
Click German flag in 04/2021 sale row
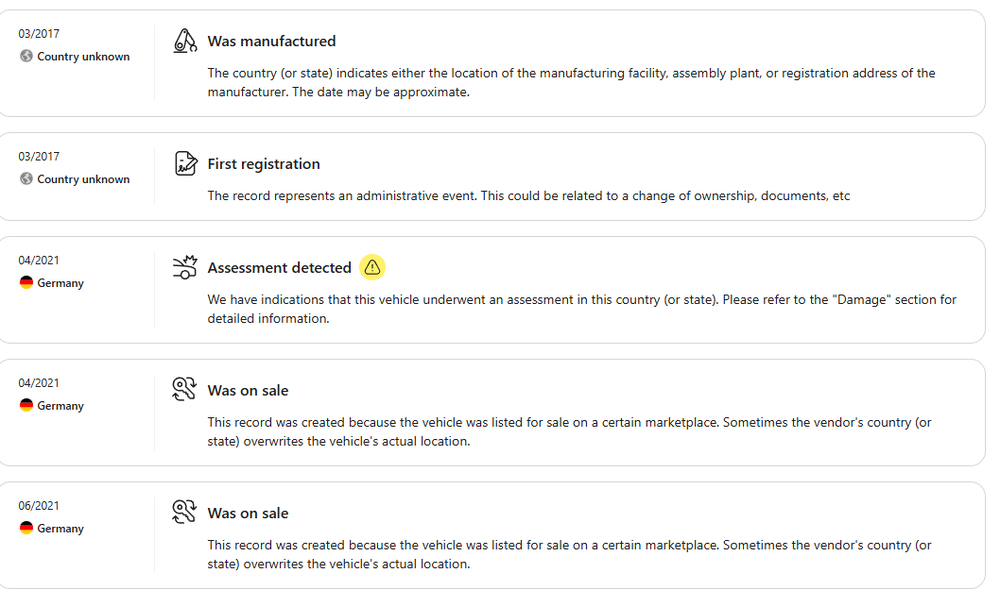coord(26,405)
